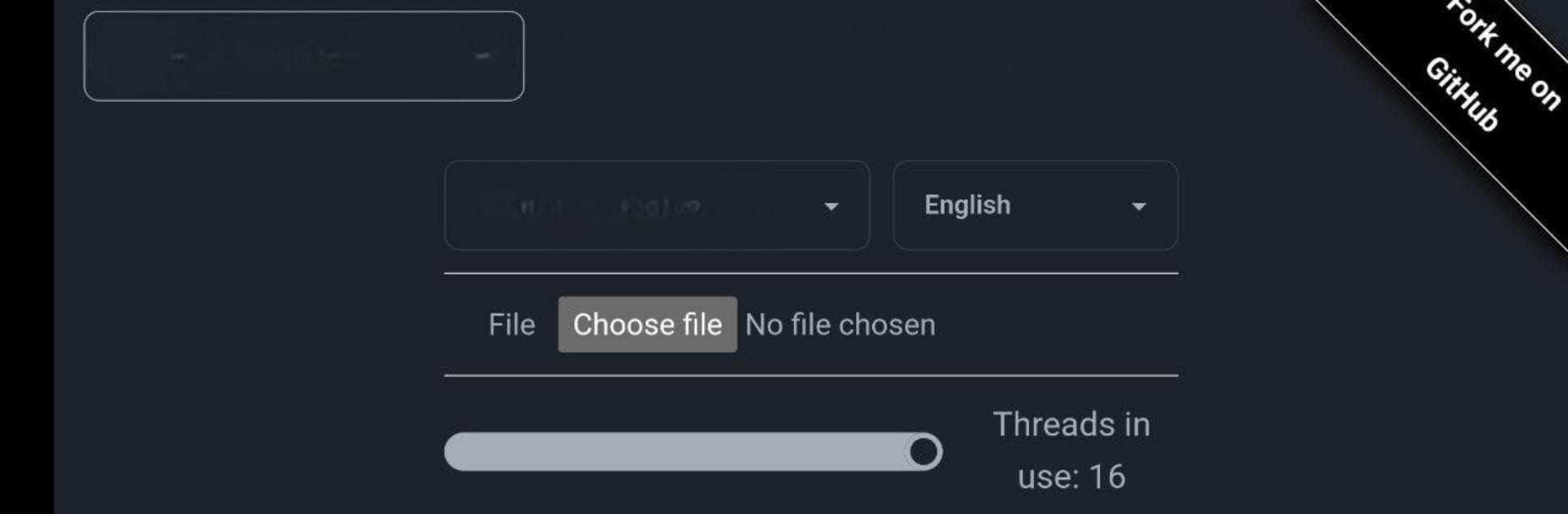Screen dimensions: 1568x514
Task: Click the word "English" in the language selector
Action: pyautogui.click(x=967, y=206)
